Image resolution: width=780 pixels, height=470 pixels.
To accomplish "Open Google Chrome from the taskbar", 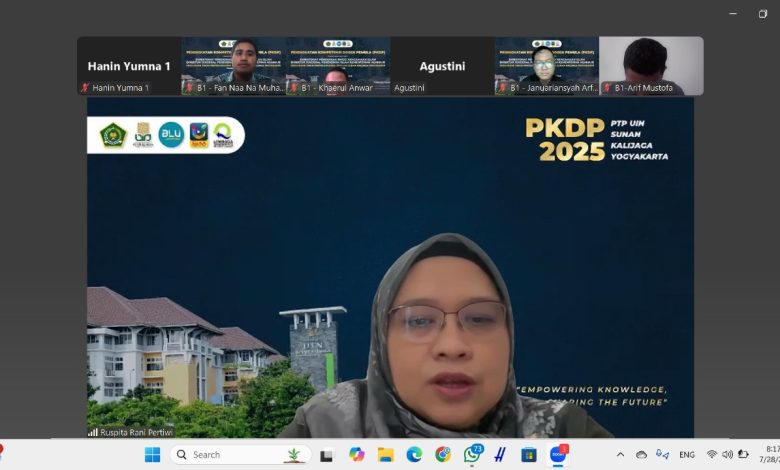I will coord(443,455).
